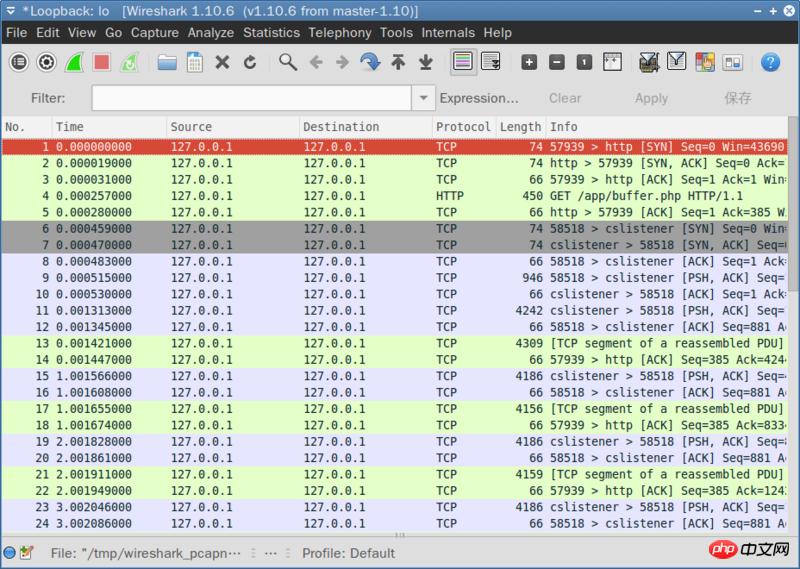The image size is (800, 569).
Task: Open the Analyze menu
Action: (x=211, y=33)
